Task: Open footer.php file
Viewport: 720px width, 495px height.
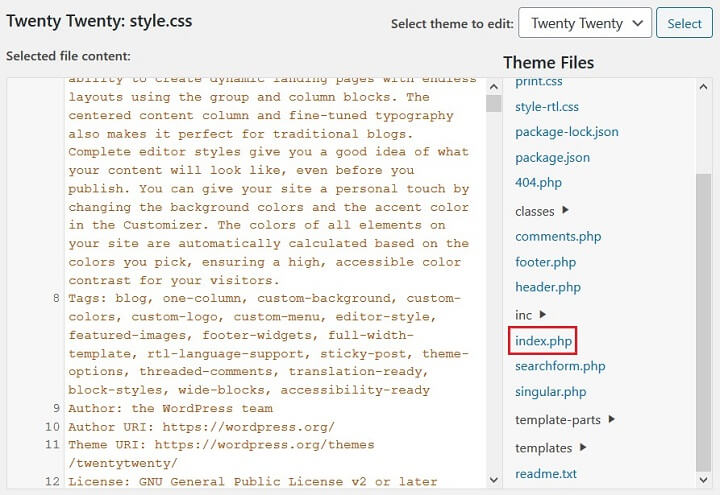Action: coord(545,262)
